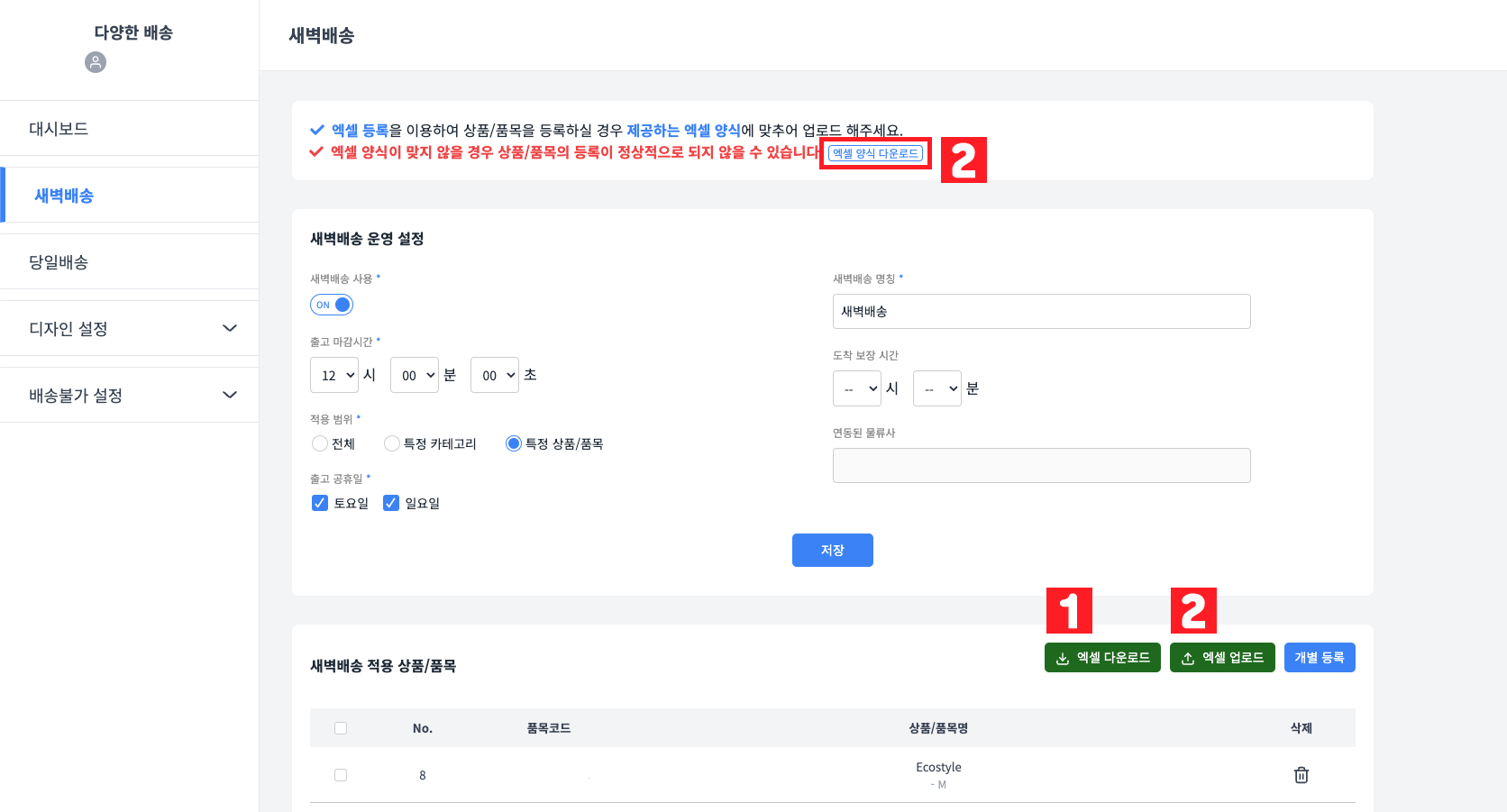
Task: Click the 연동된 물류사 field
Action: [1042, 465]
